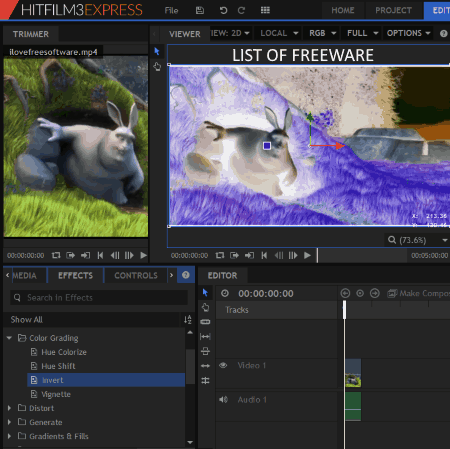Screen dimensions: 450x449
Task: Step back one frame in viewer
Action: tap(279, 255)
